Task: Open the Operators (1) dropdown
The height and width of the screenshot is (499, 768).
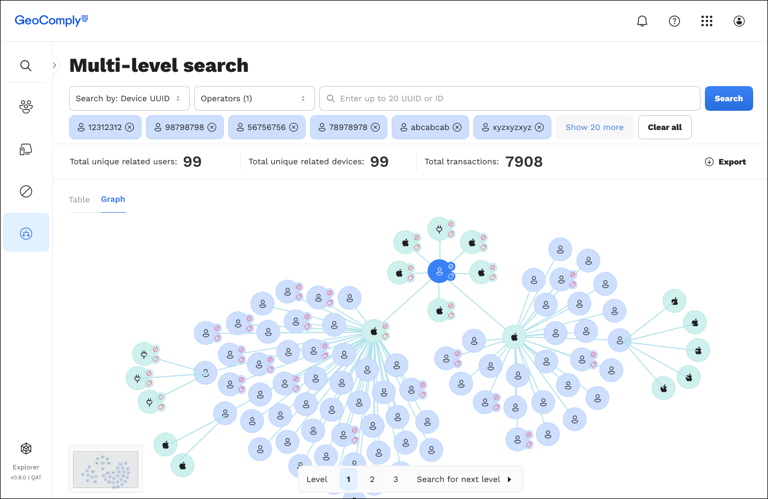Action: click(254, 98)
